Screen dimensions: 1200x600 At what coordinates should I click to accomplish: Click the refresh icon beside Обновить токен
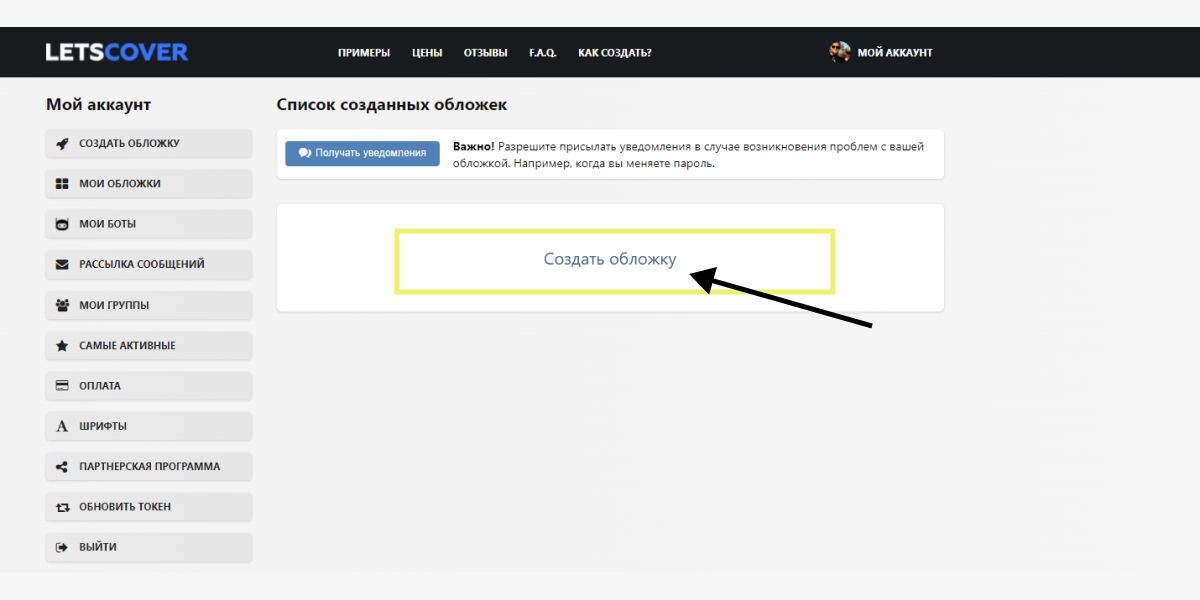62,507
